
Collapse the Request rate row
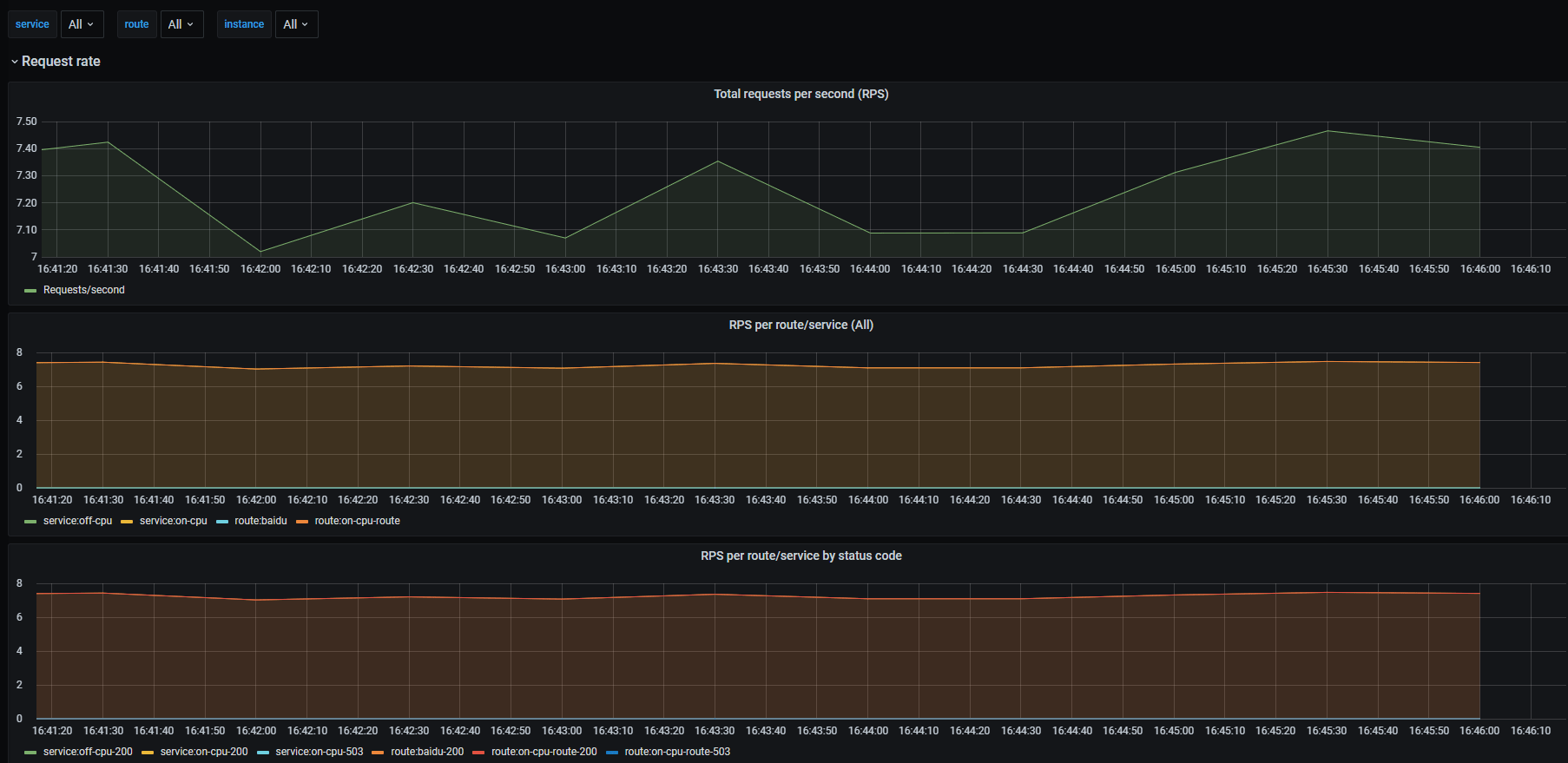pyautogui.click(x=56, y=62)
